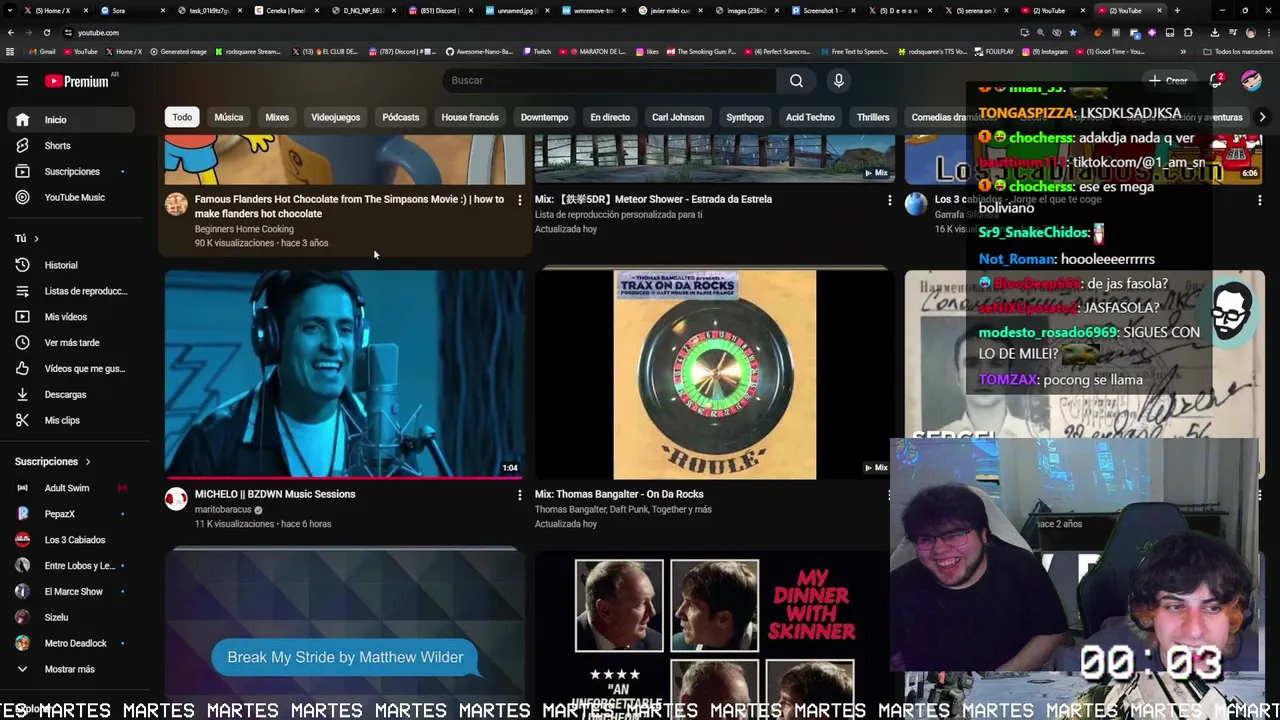This screenshot has height=720, width=1280.
Task: Click the YouTube Premium logo
Action: [x=77, y=81]
